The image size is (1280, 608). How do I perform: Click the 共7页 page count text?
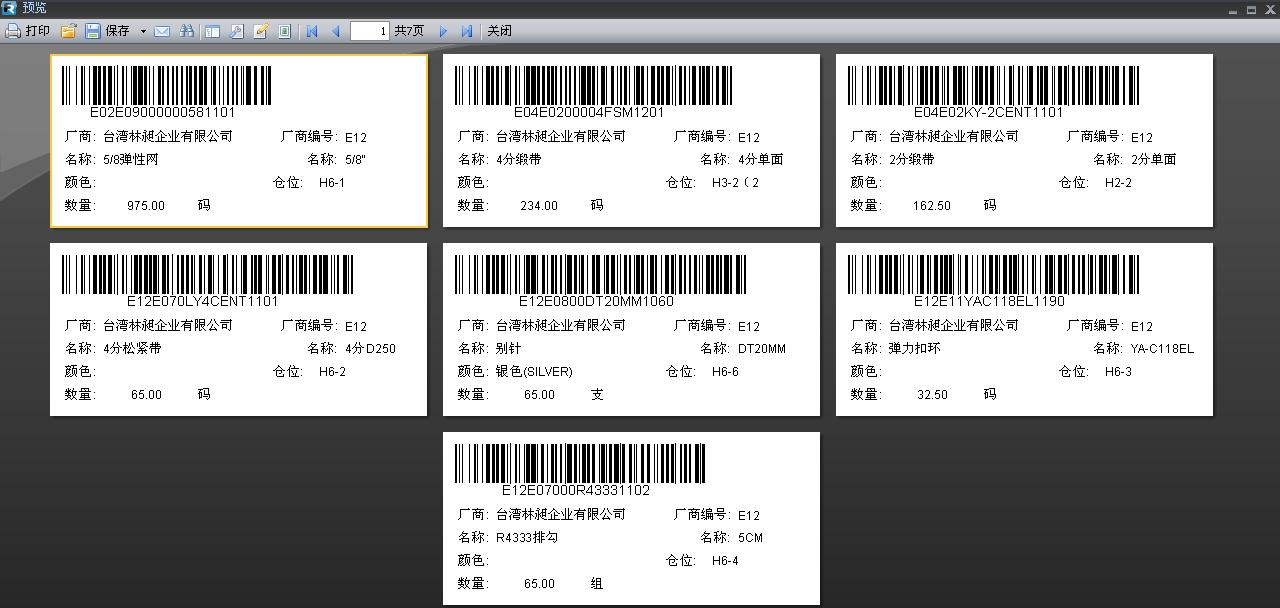click(409, 31)
